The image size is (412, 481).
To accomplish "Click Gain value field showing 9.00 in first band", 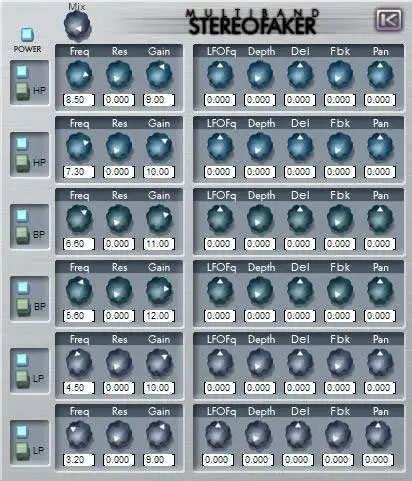I will tap(159, 100).
